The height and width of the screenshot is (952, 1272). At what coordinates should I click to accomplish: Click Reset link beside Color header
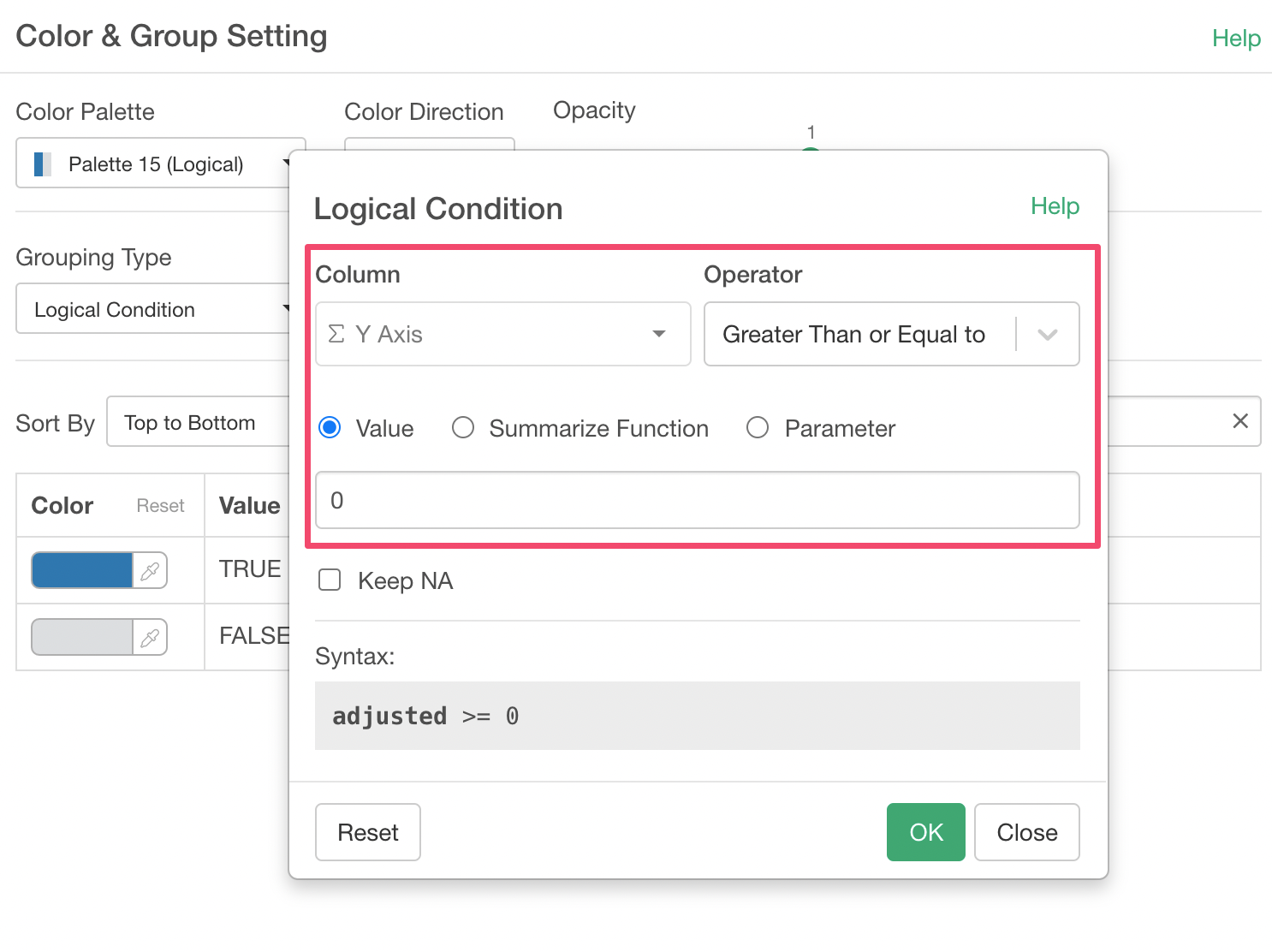tap(160, 506)
